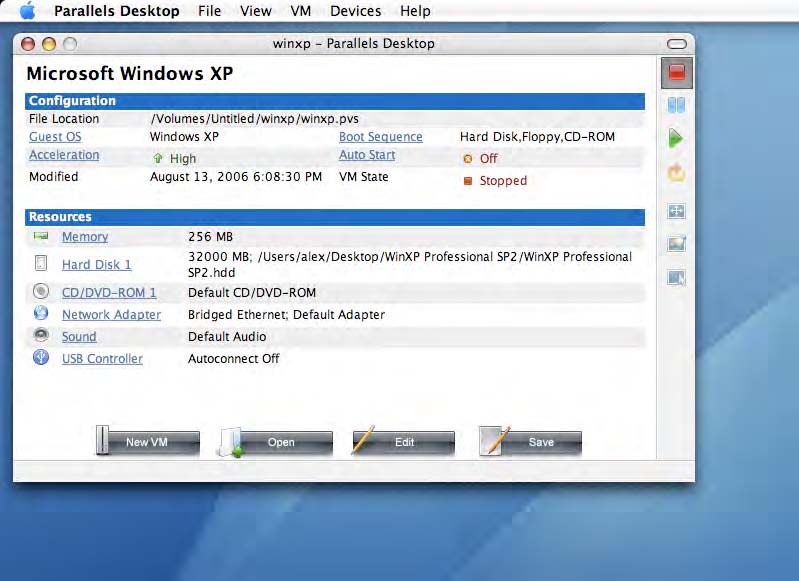Click the orange Auto Start Off icon
This screenshot has height=581, width=799.
click(x=468, y=159)
